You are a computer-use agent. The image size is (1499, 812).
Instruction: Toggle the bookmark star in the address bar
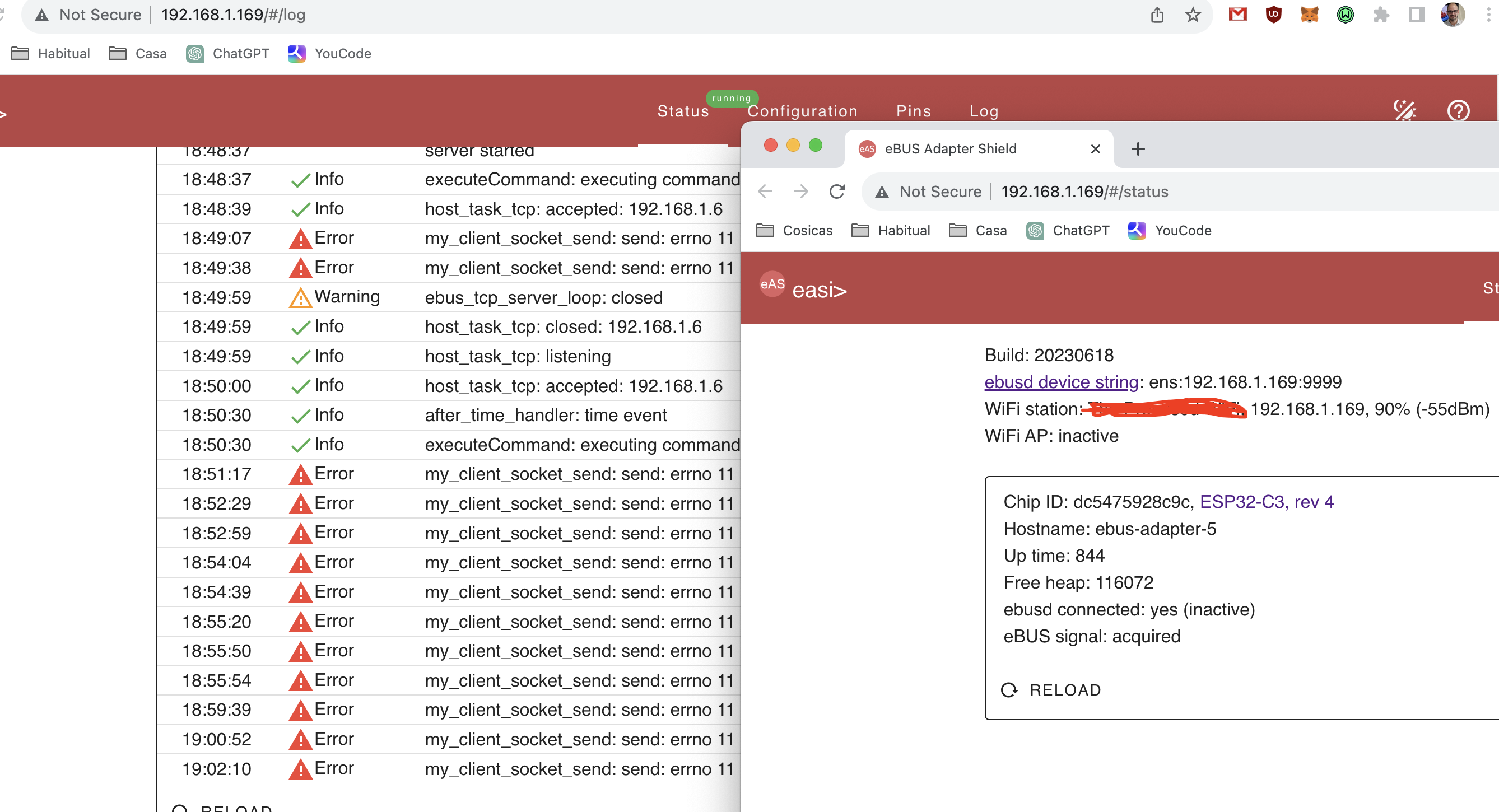click(1193, 15)
